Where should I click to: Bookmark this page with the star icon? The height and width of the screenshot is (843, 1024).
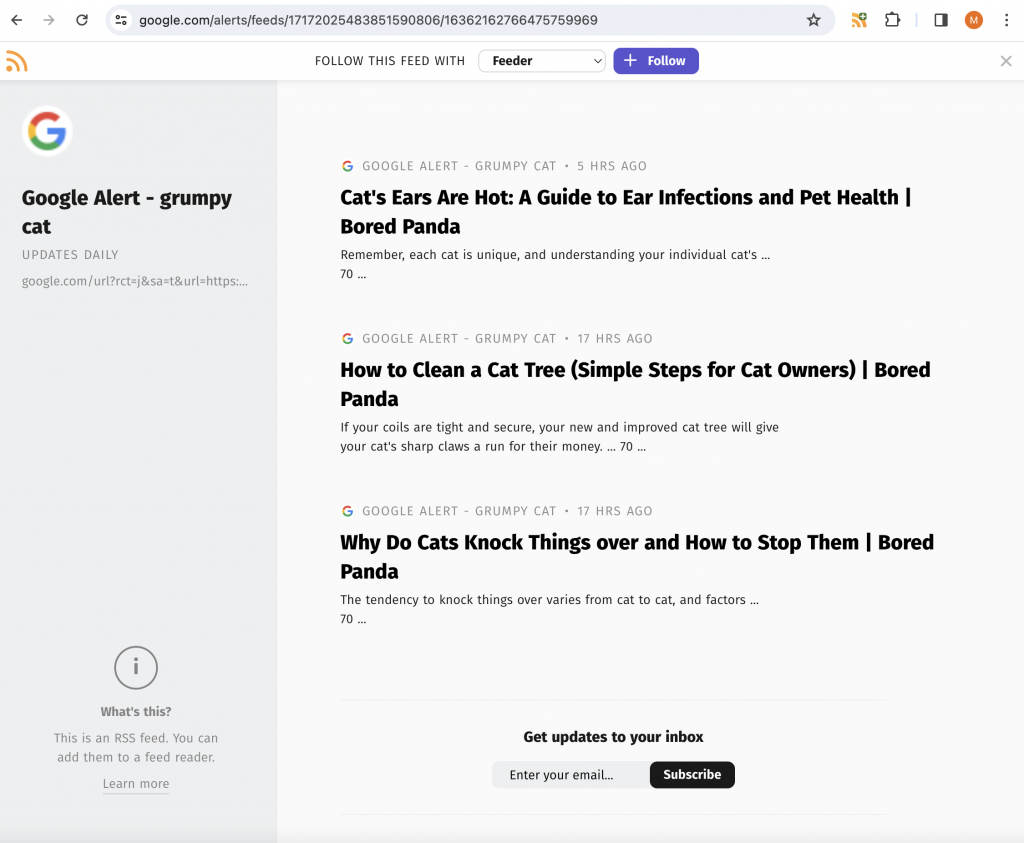(813, 20)
